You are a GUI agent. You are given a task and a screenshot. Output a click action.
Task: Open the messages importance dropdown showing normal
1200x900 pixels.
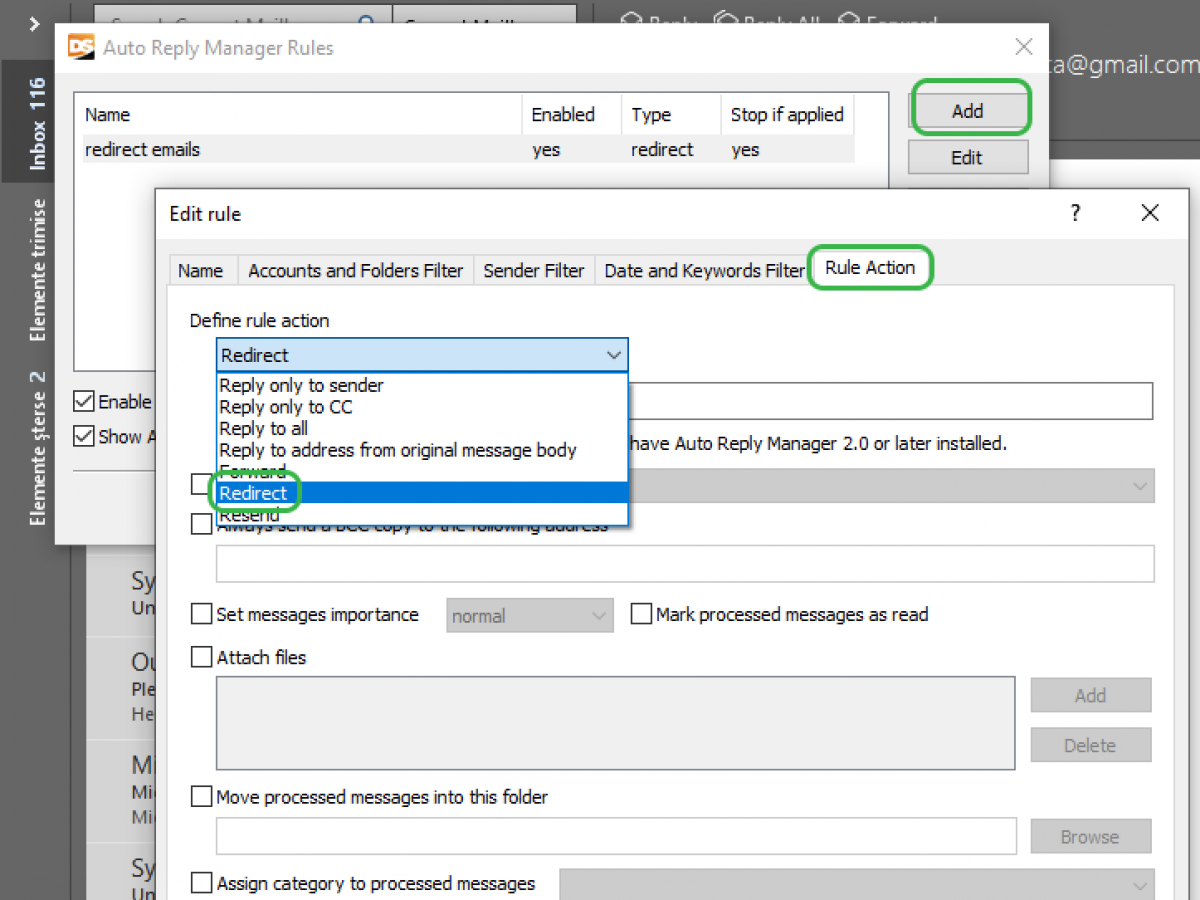(600, 614)
